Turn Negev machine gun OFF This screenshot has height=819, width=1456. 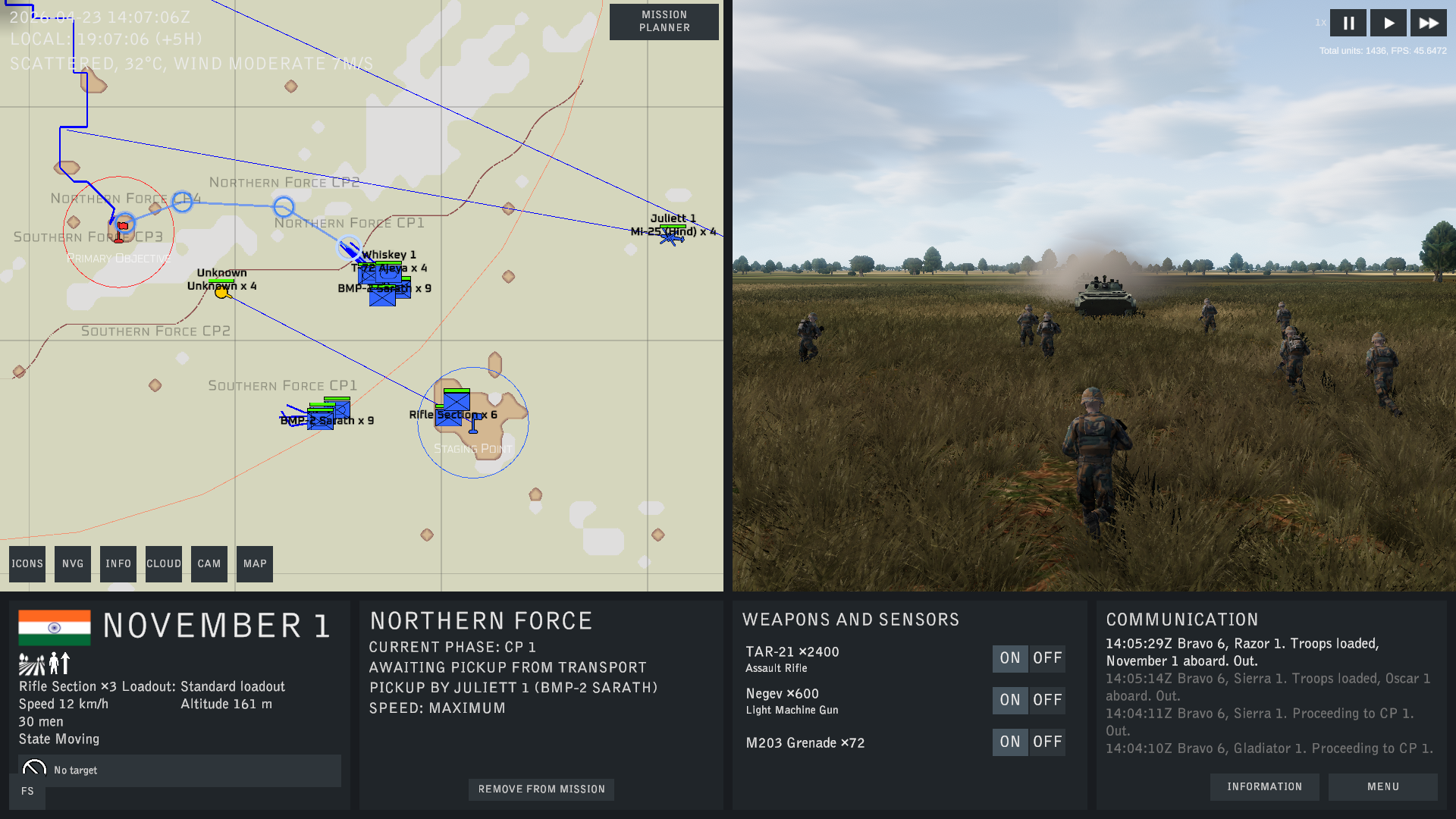[1047, 700]
